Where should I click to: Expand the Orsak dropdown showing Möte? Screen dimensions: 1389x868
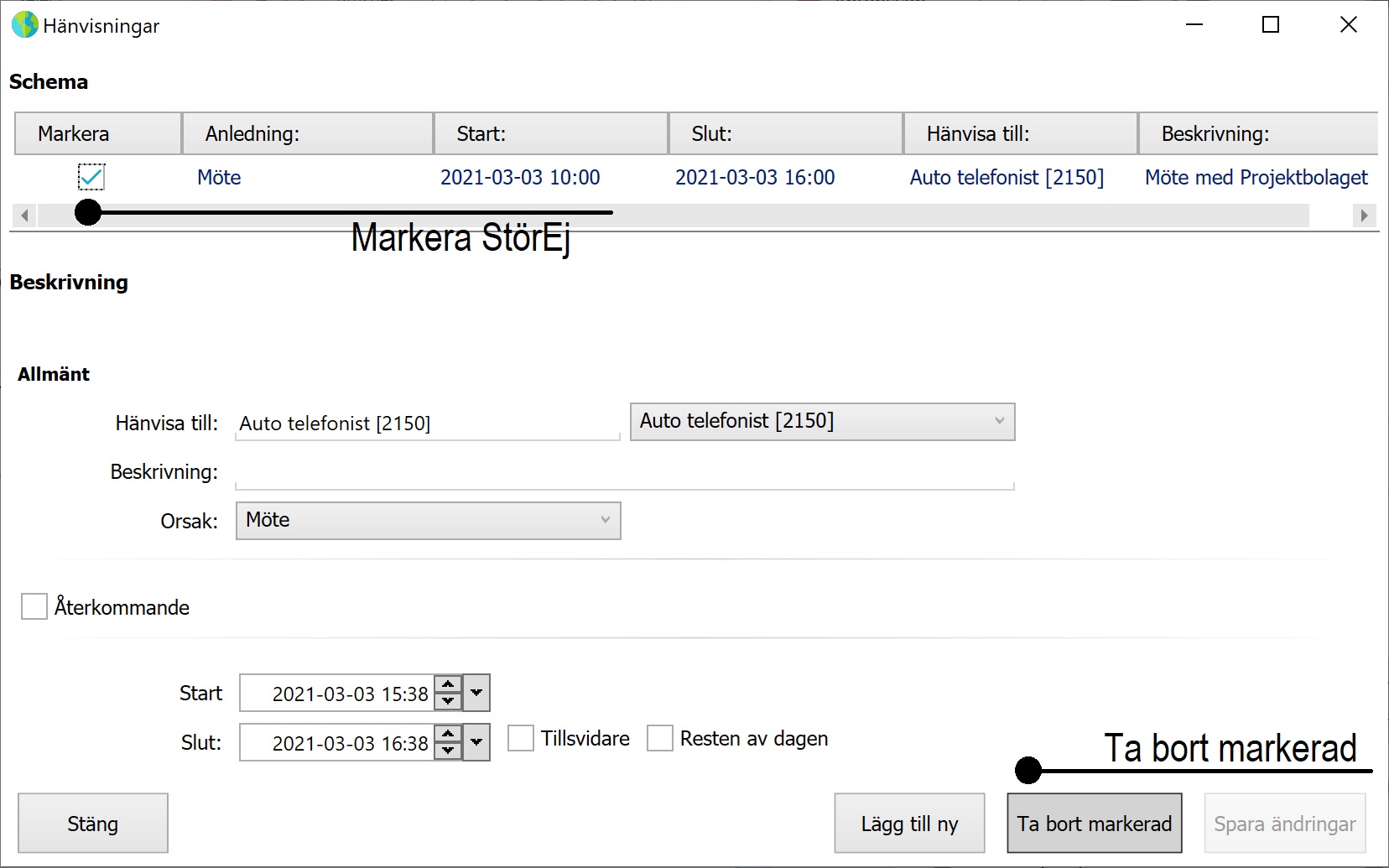429,520
